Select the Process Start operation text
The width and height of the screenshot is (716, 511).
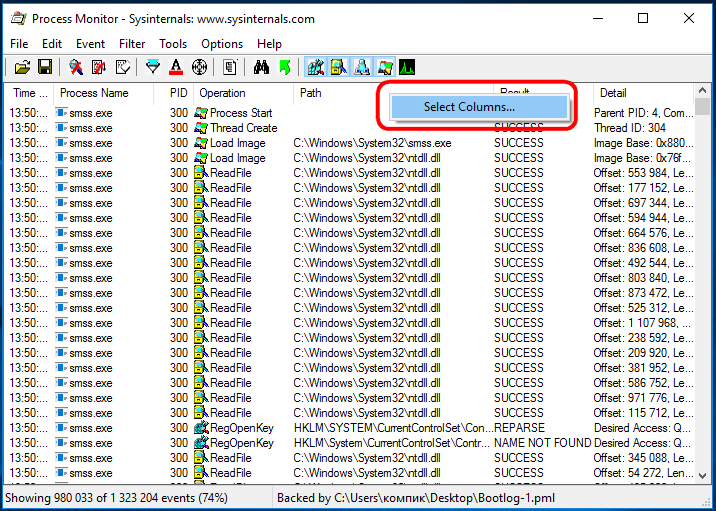241,113
